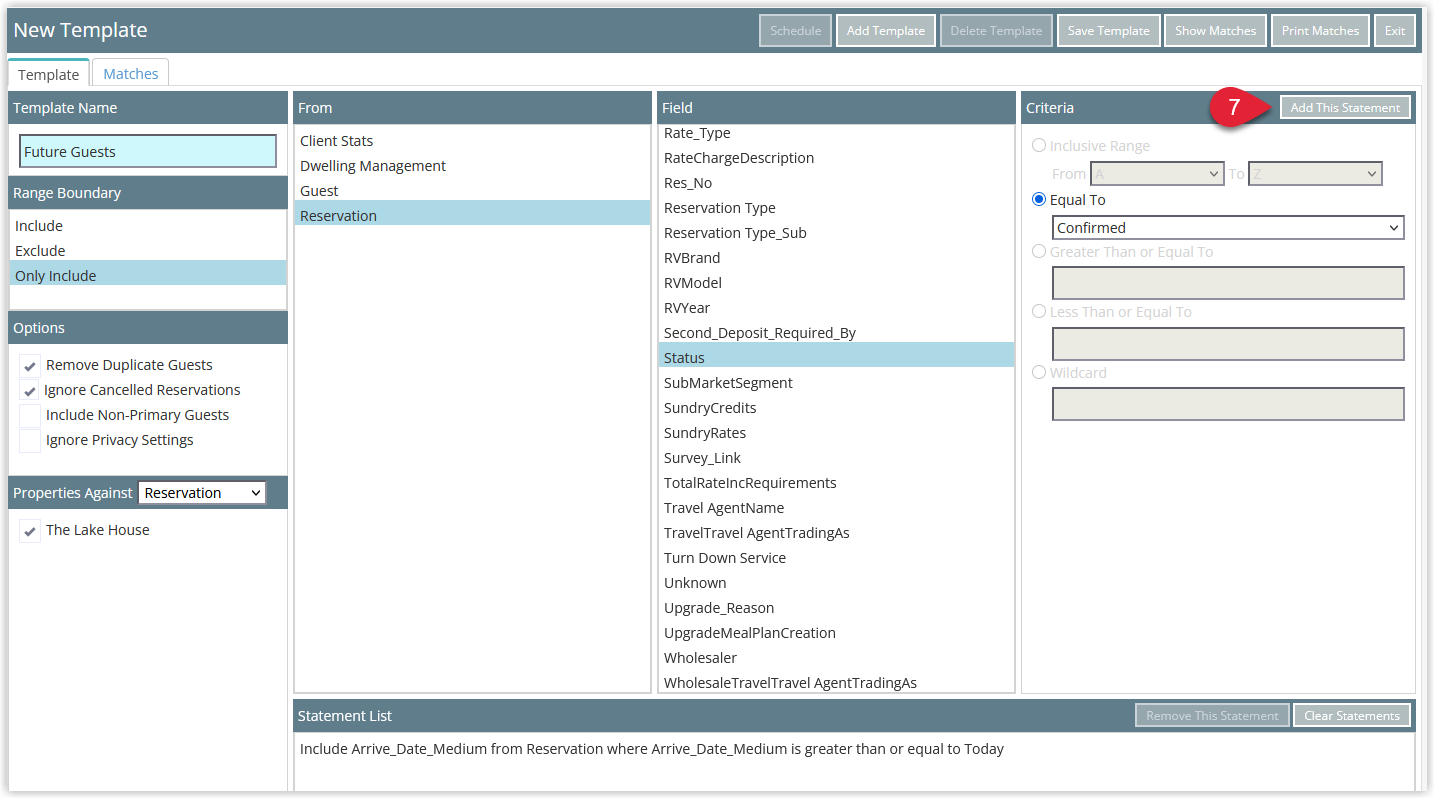Select RVBrand field

pyautogui.click(x=836, y=258)
